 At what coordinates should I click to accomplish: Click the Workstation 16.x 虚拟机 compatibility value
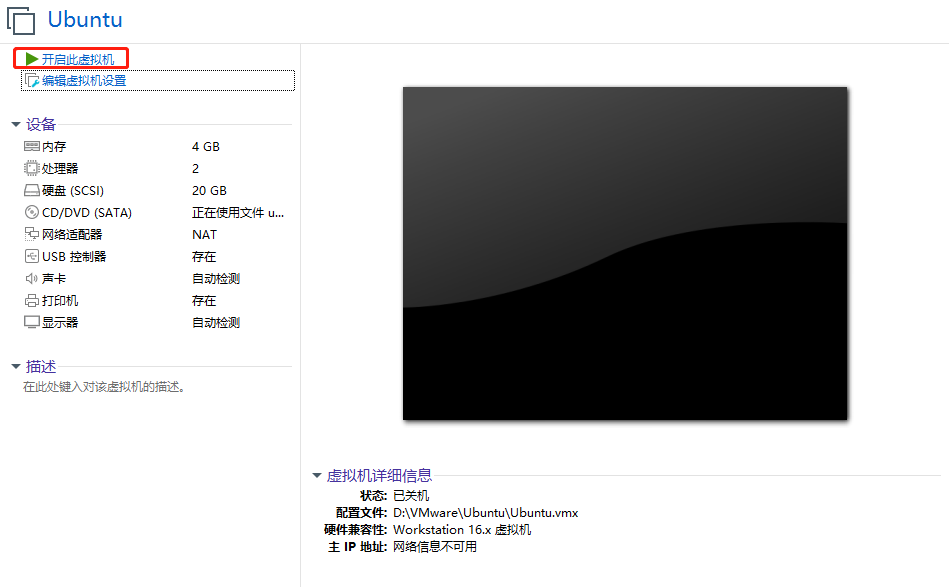(x=462, y=530)
